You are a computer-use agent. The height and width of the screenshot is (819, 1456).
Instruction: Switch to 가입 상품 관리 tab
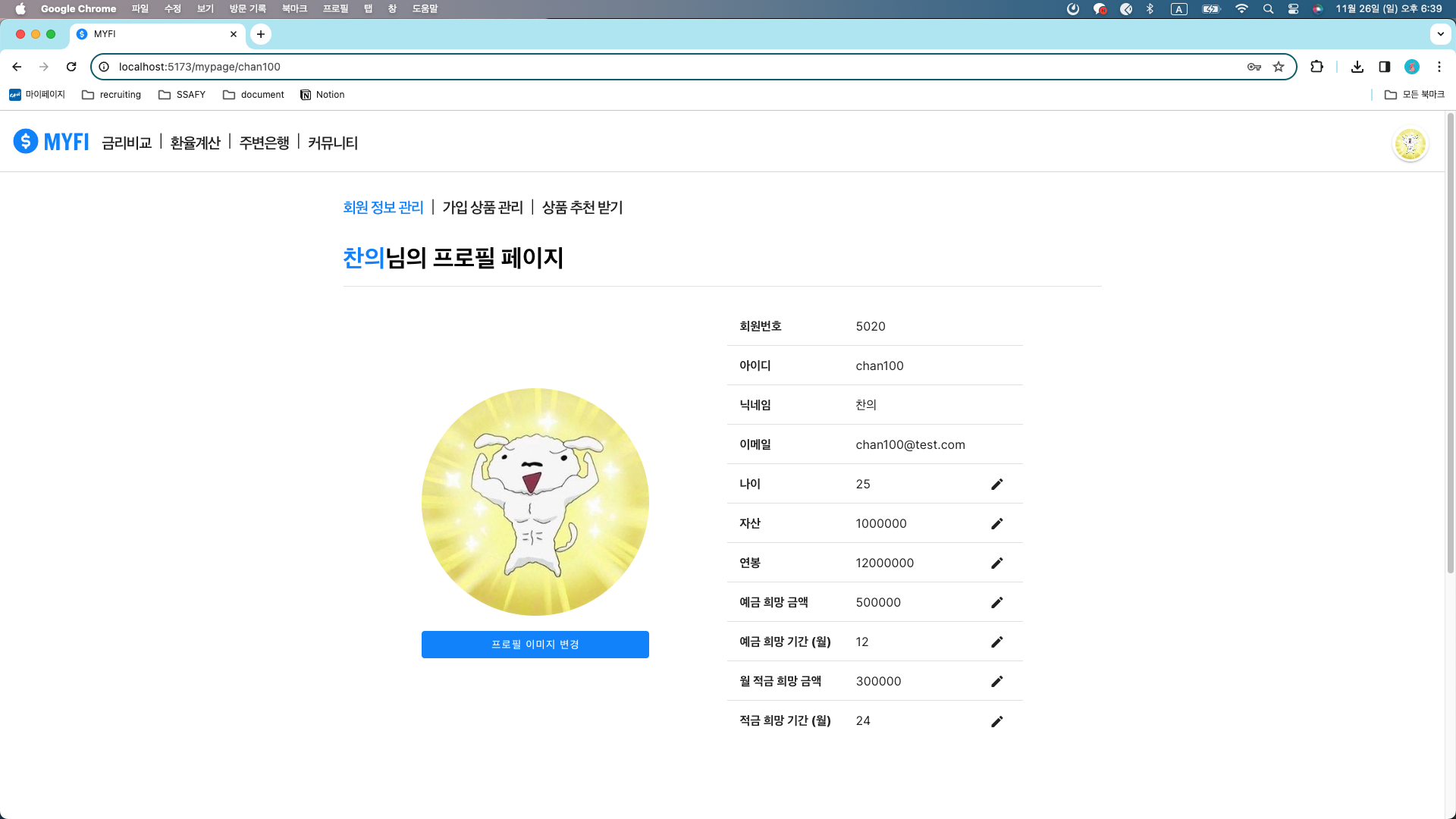(x=482, y=208)
